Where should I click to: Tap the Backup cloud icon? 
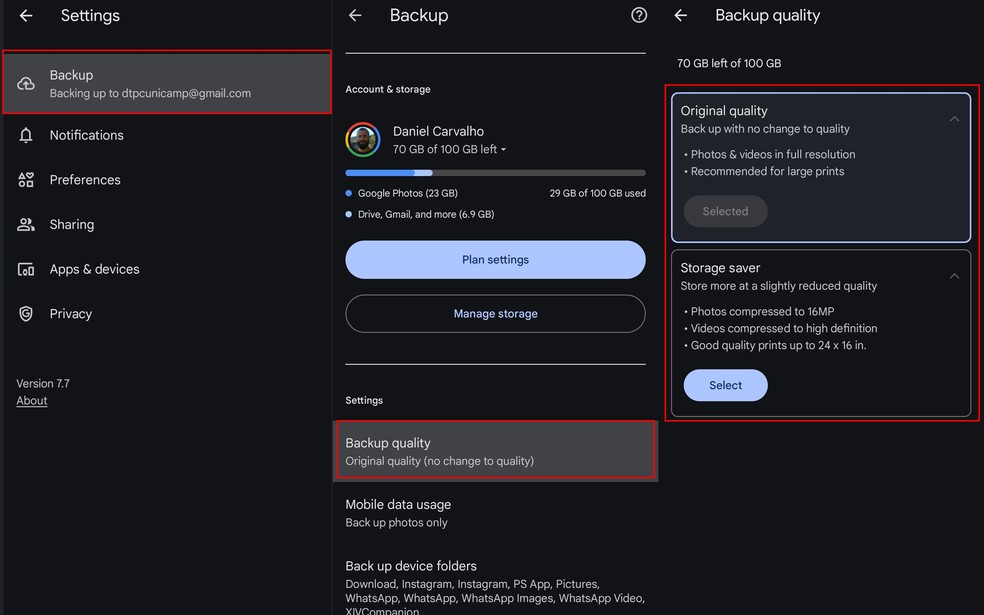[26, 84]
